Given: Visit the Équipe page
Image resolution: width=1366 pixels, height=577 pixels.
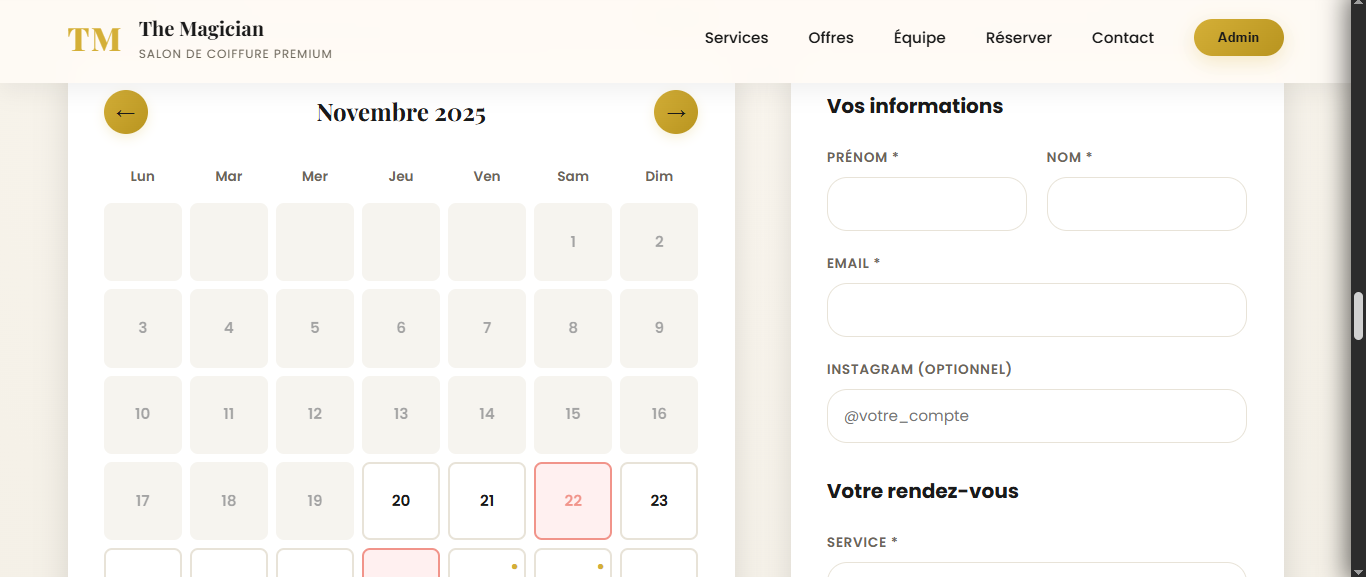Looking at the screenshot, I should tap(918, 37).
